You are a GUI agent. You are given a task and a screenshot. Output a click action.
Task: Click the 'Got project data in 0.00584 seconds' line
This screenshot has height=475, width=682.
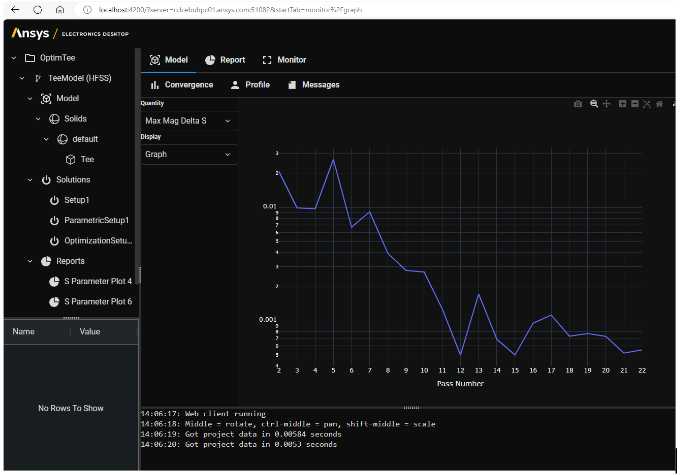[x=241, y=434]
